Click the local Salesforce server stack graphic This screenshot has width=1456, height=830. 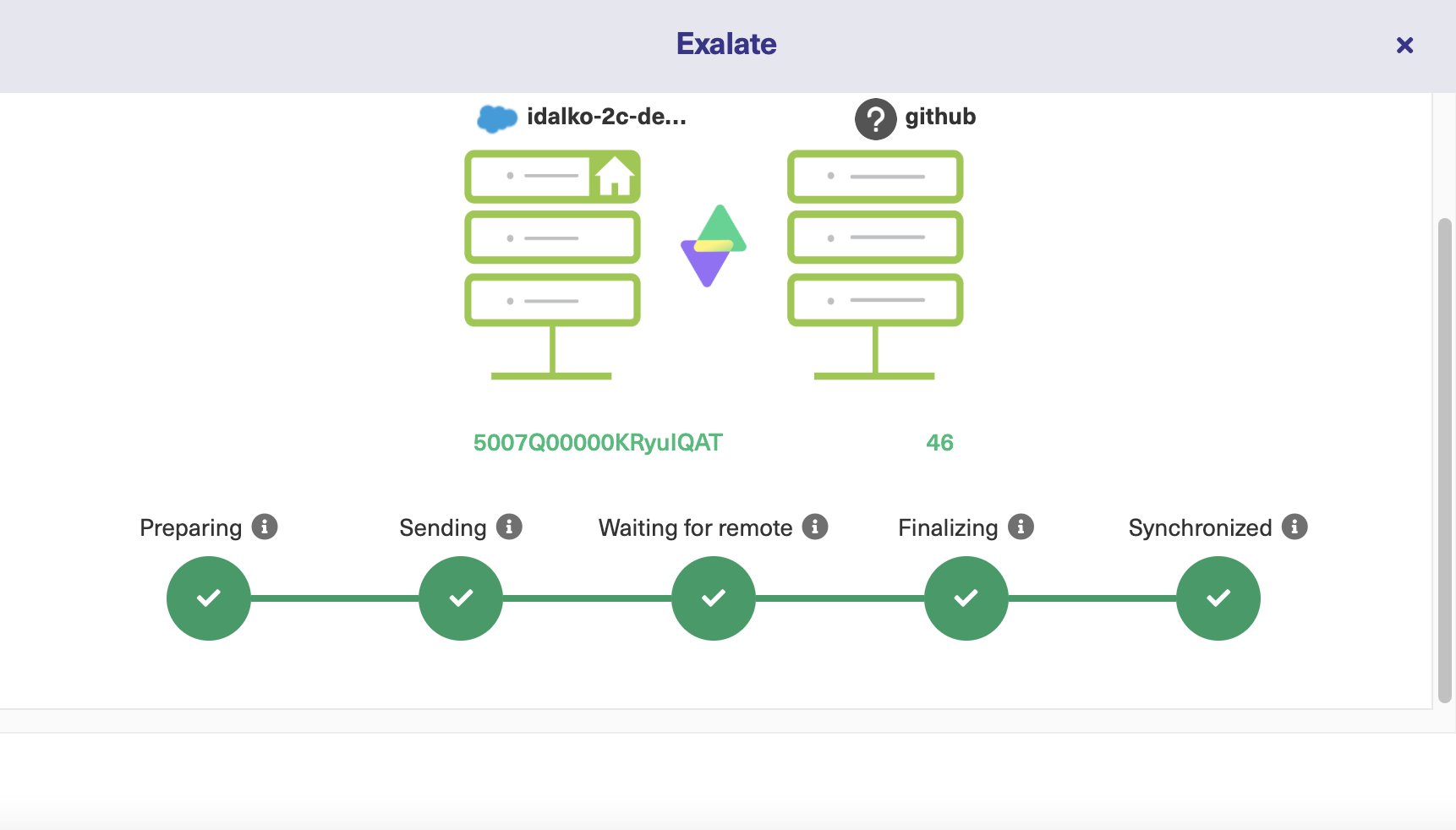[552, 265]
